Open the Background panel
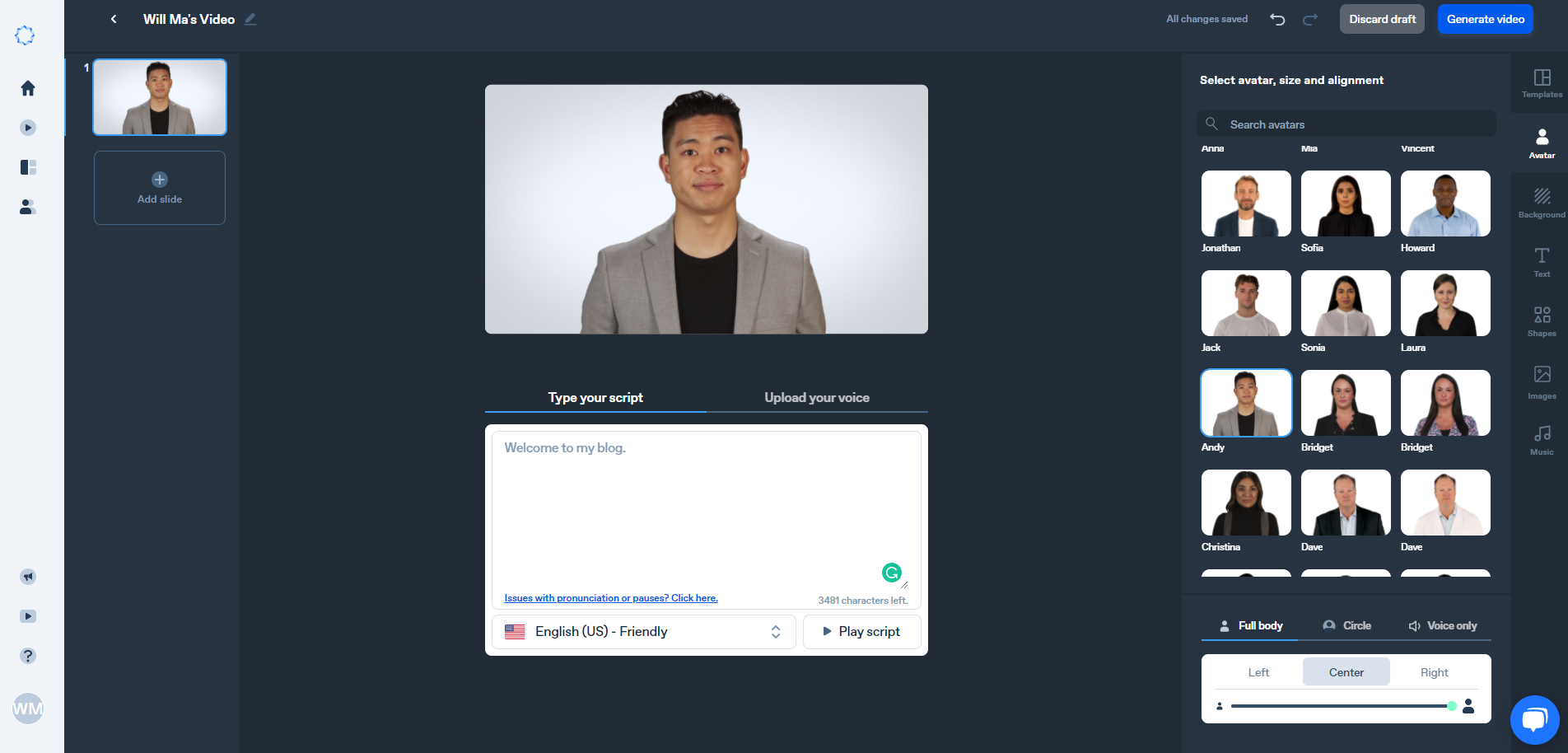 click(1541, 202)
